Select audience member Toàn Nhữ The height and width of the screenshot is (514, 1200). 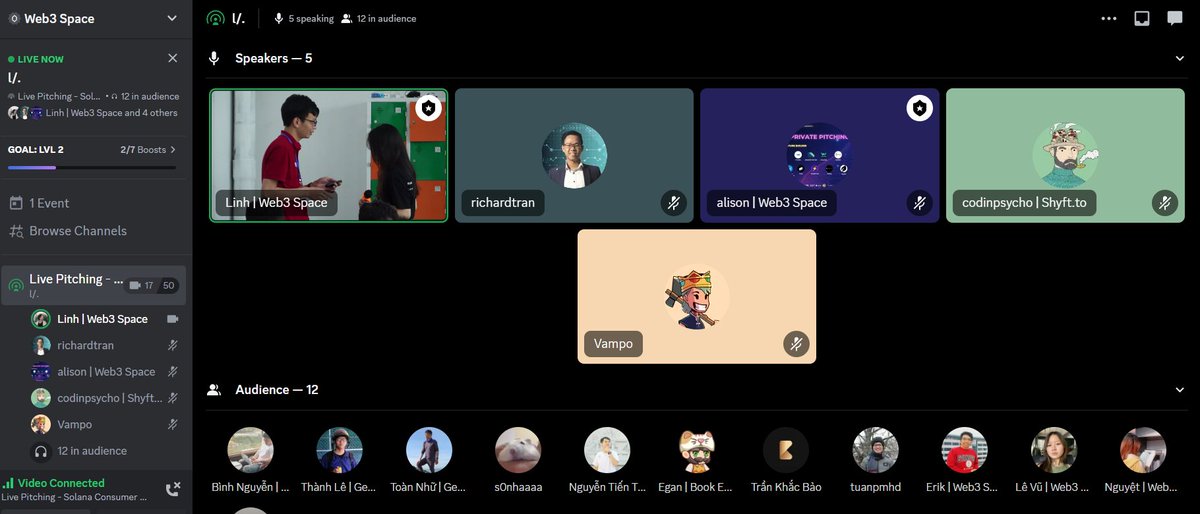coord(429,460)
